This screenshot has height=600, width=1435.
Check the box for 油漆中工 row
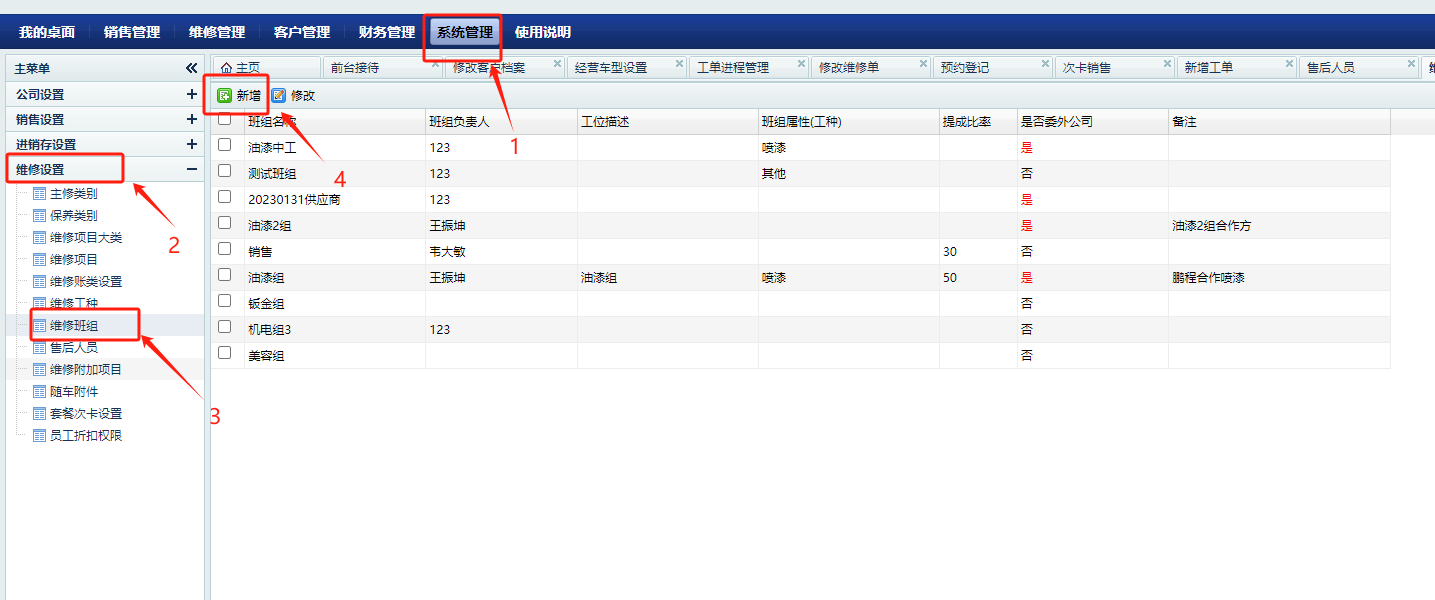click(225, 145)
